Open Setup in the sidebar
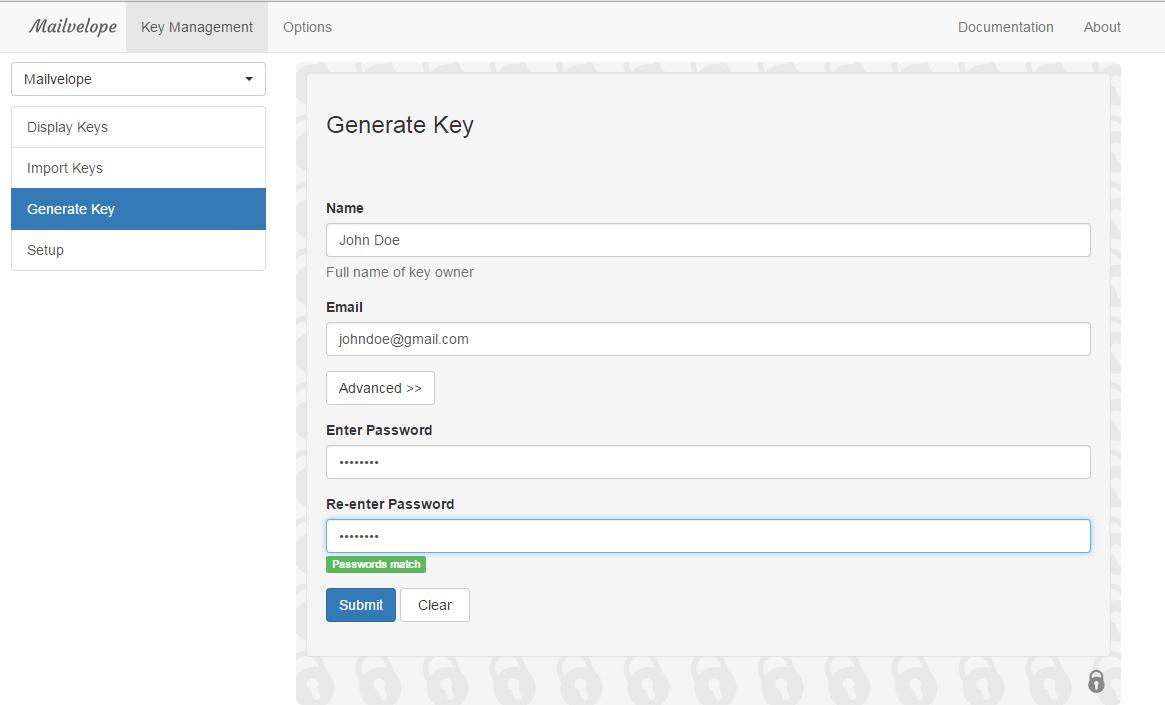1165x705 pixels. 138,250
